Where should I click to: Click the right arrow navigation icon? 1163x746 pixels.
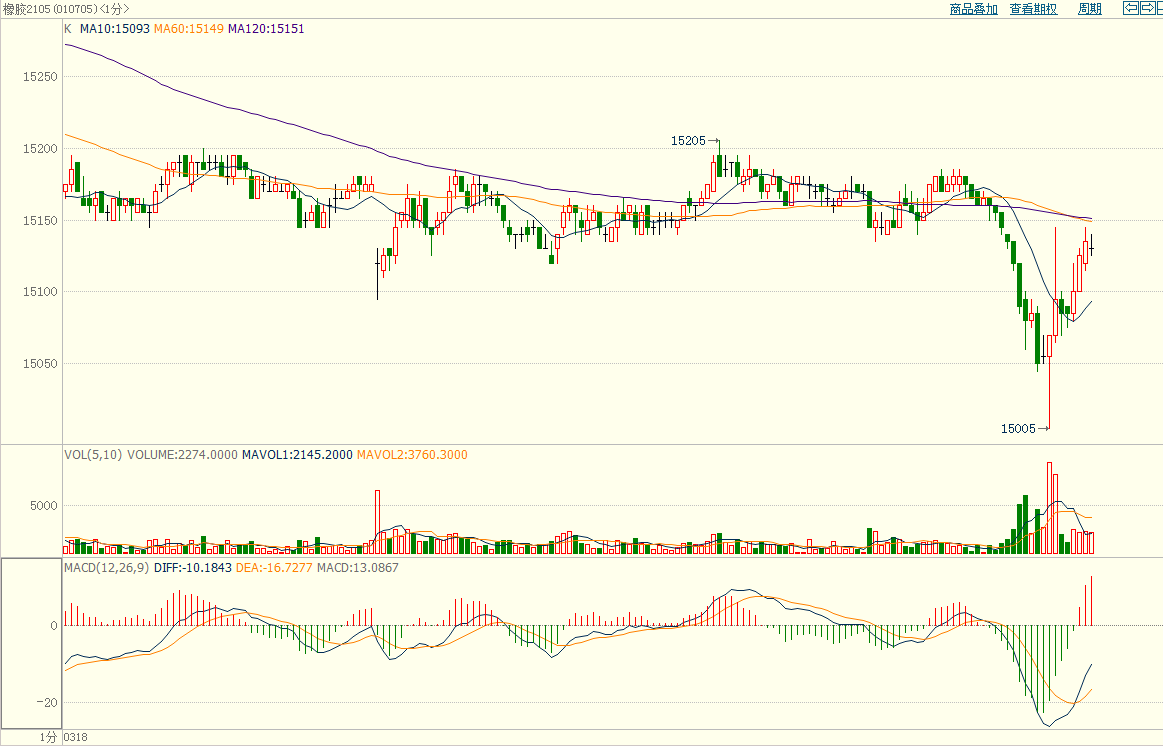(1148, 8)
